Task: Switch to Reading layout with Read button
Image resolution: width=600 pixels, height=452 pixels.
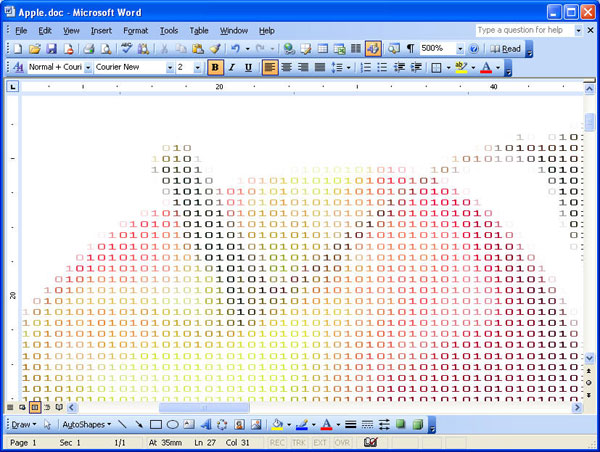Action: pyautogui.click(x=506, y=49)
